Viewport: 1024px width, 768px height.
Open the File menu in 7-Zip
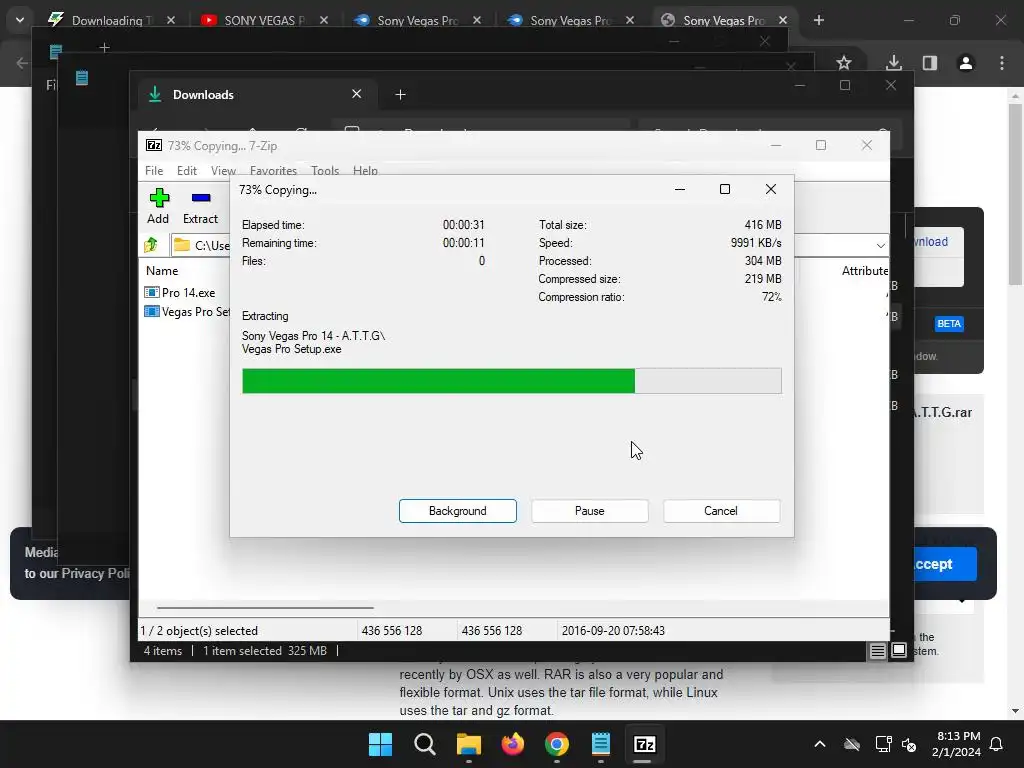154,170
